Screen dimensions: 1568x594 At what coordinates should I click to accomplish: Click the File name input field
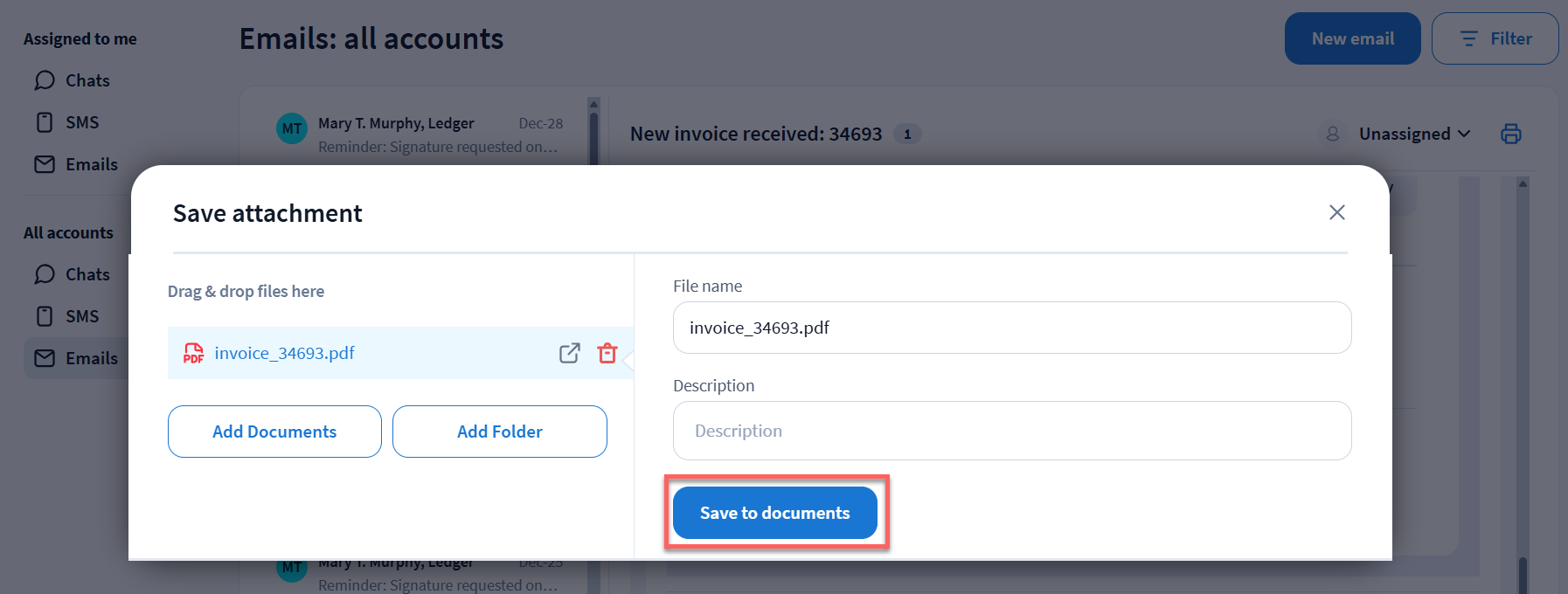click(x=1011, y=328)
